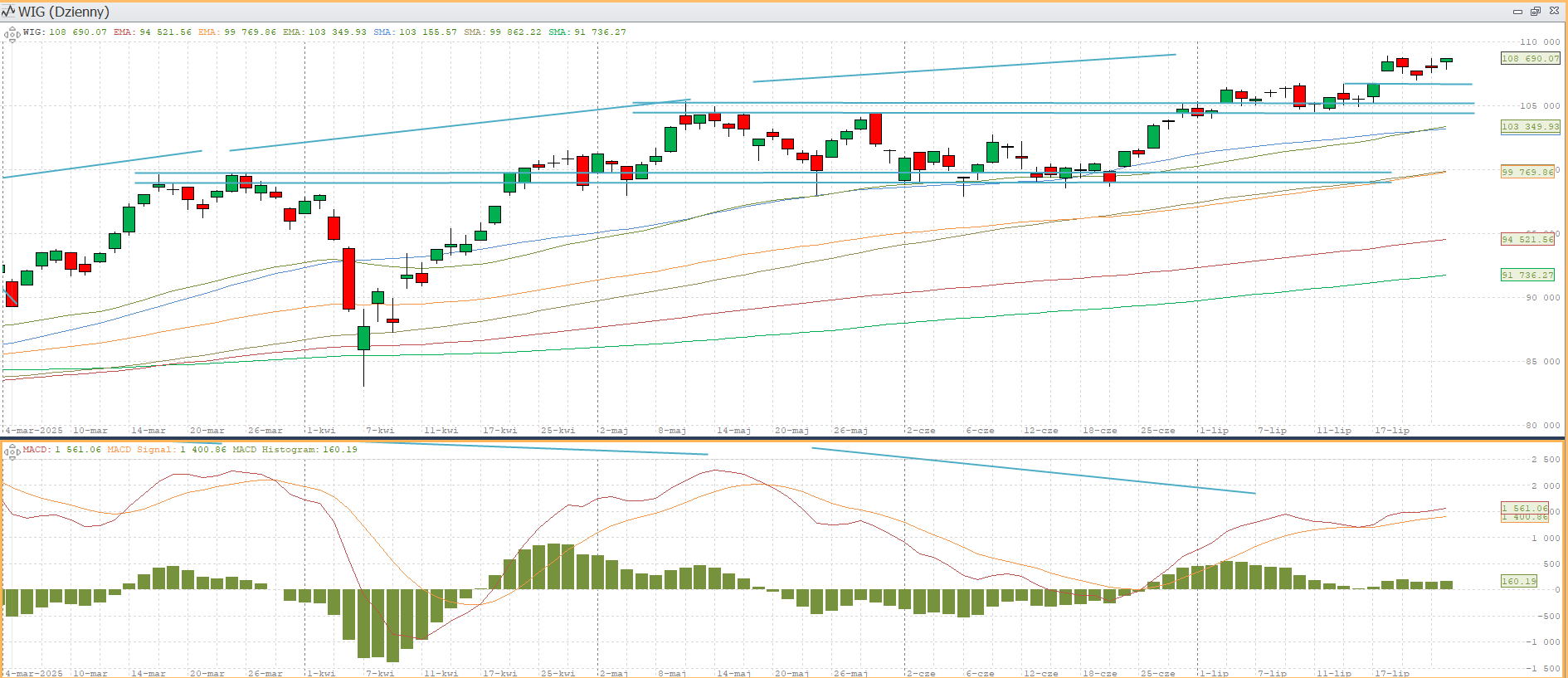1568x678 pixels.
Task: Click the divider between price chart and MACD panel
Action: point(784,438)
